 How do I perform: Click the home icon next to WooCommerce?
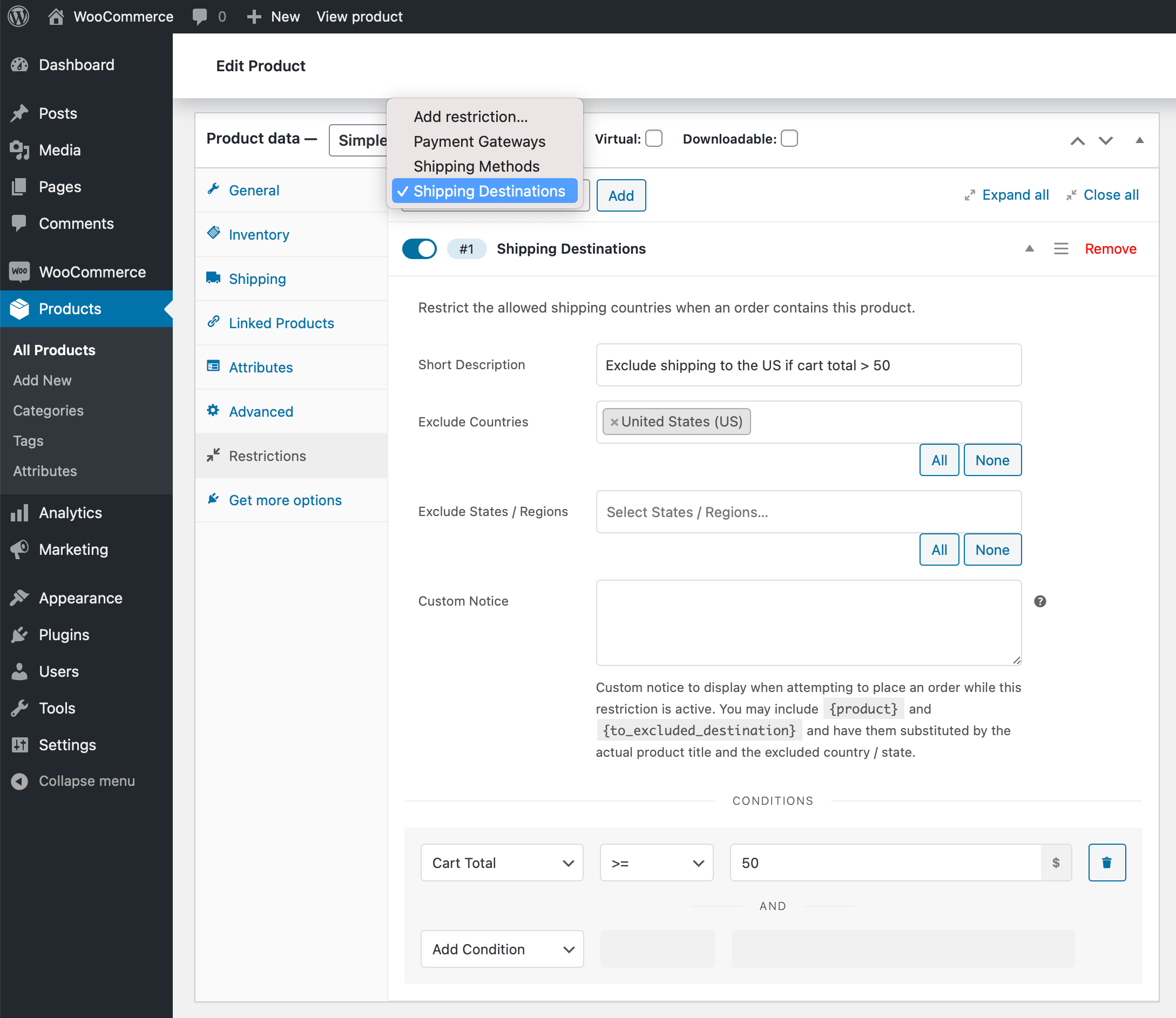(x=55, y=17)
